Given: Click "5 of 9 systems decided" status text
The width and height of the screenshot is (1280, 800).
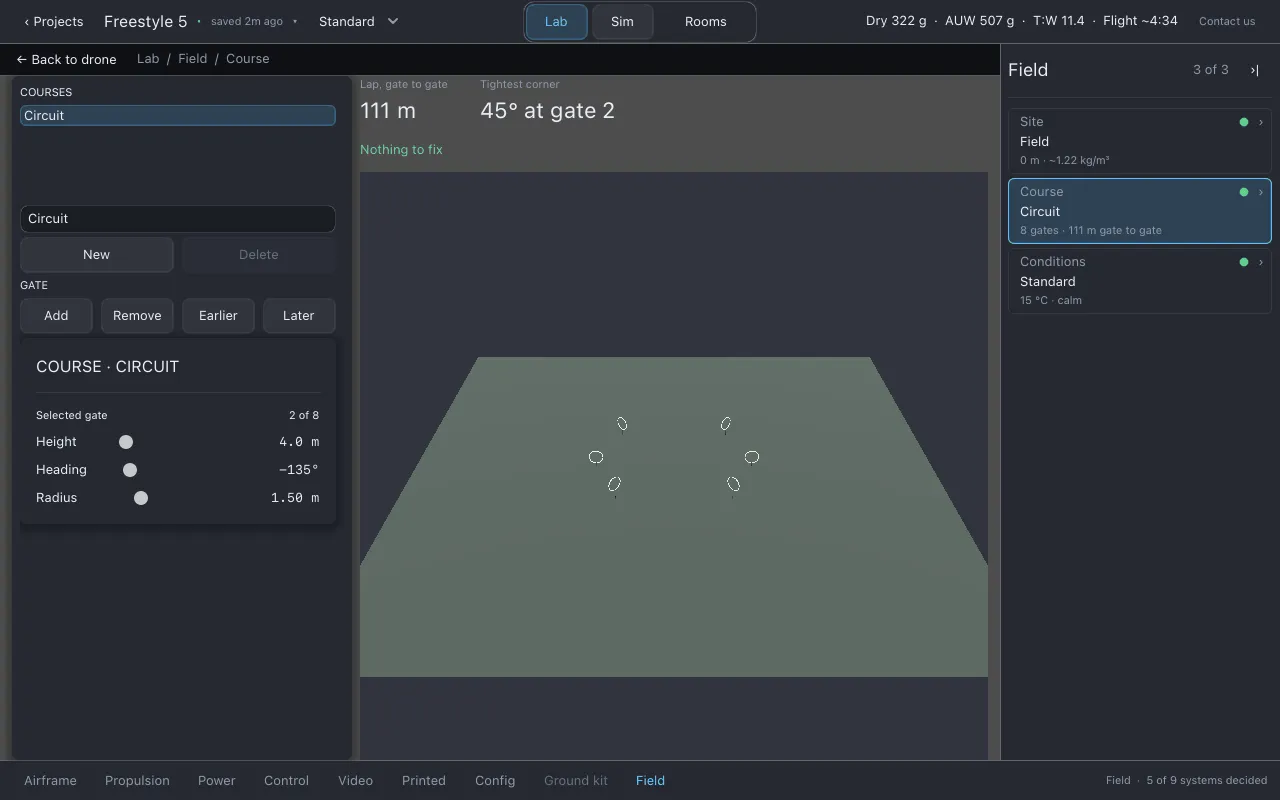Looking at the screenshot, I should (x=1207, y=780).
